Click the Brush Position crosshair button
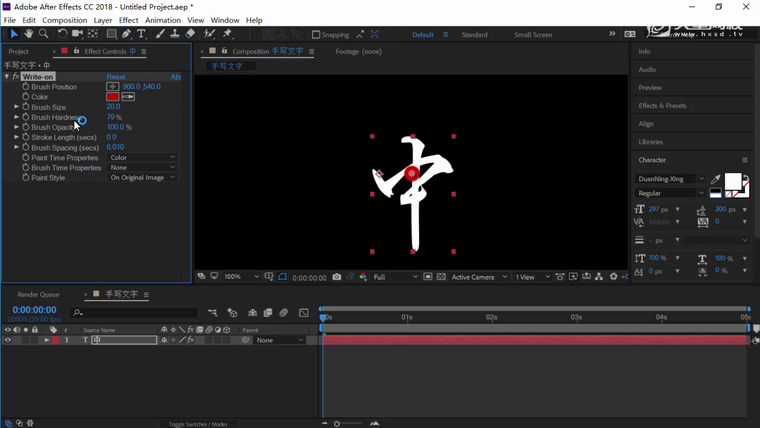Viewport: 760px width, 428px height. point(113,87)
